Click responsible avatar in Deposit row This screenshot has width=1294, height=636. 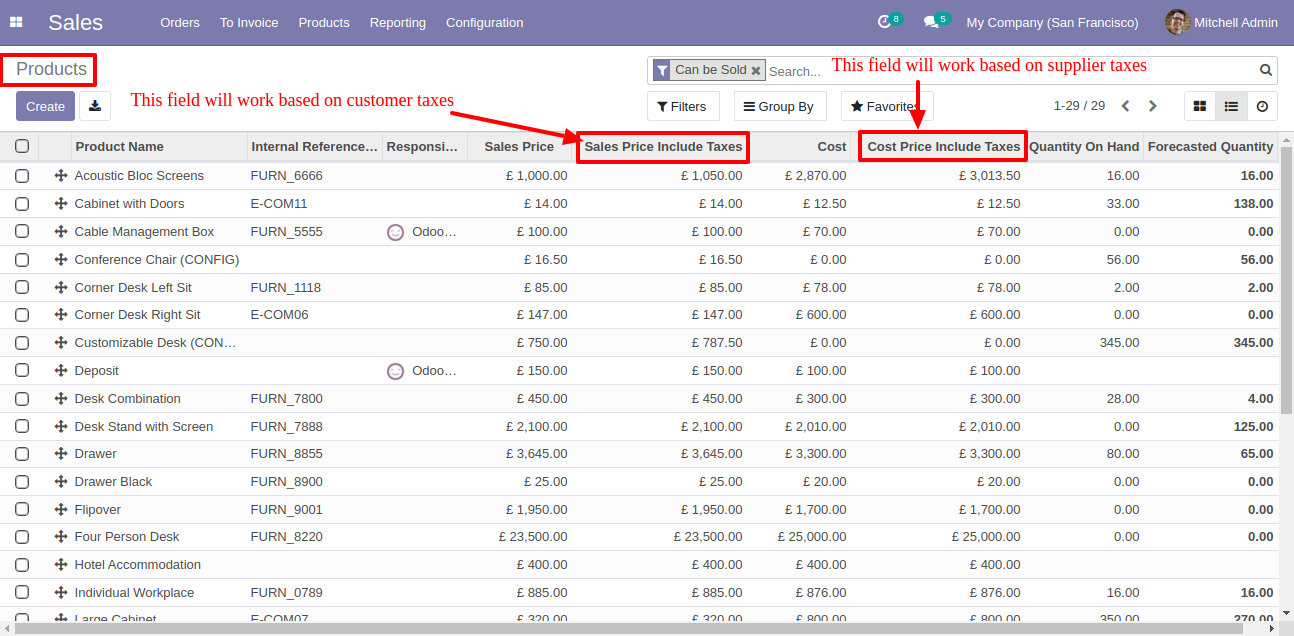[x=396, y=371]
